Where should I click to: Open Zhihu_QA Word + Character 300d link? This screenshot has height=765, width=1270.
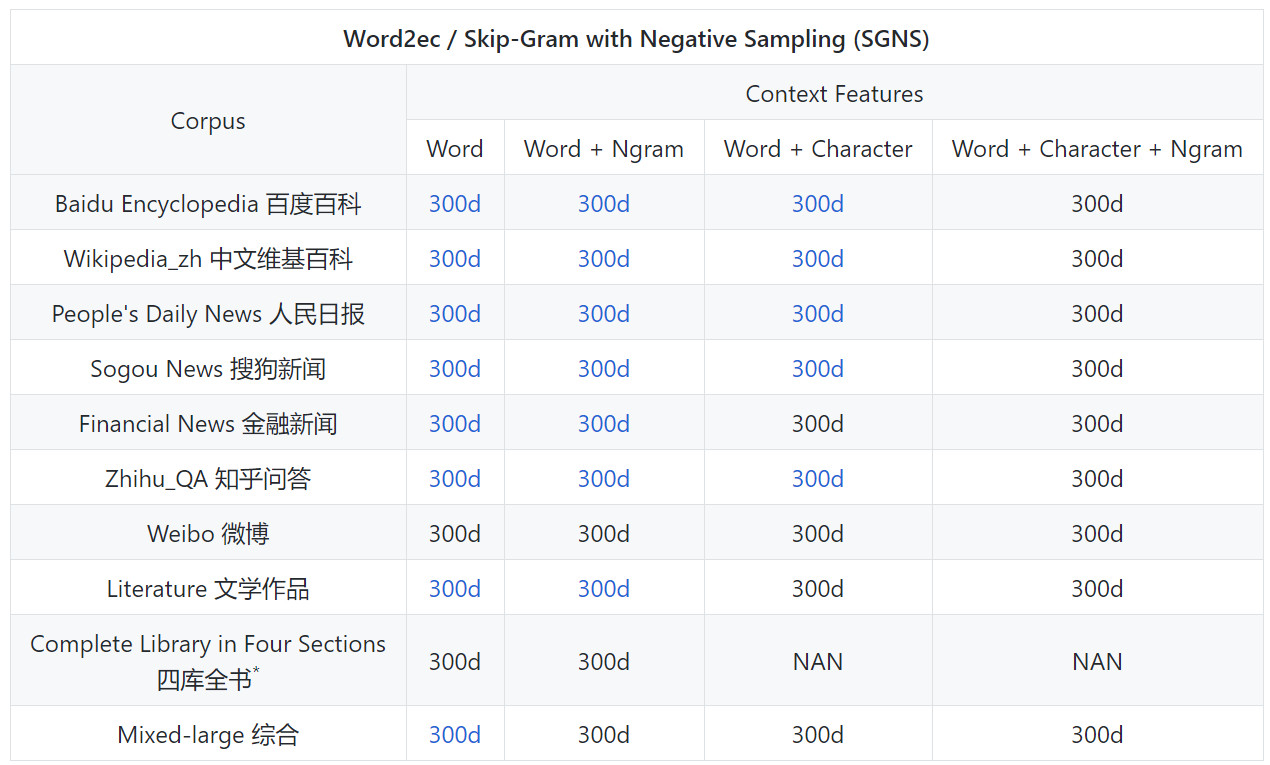818,479
